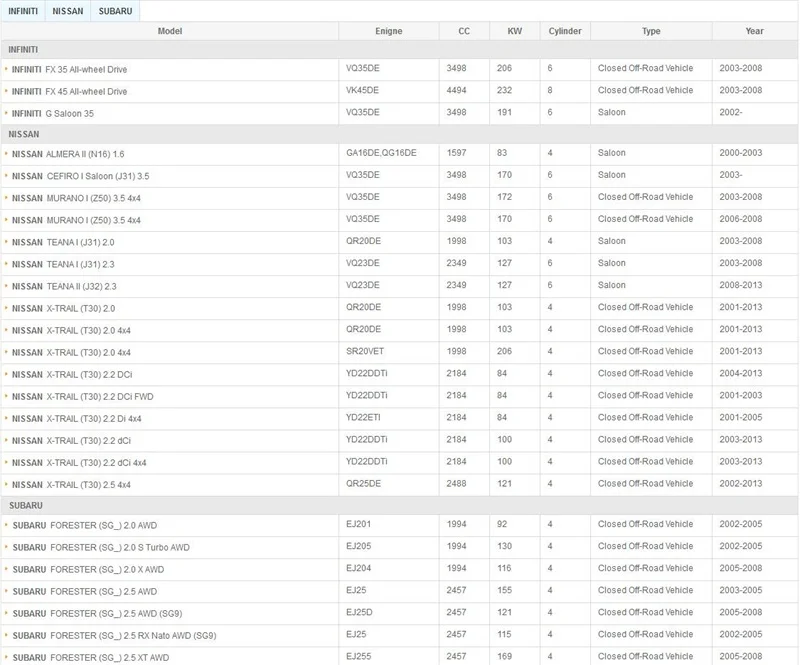Viewport: 800px width, 665px height.
Task: Open SUBARU FORESTER (SG_) 2.0 AWD
Action: (85, 525)
